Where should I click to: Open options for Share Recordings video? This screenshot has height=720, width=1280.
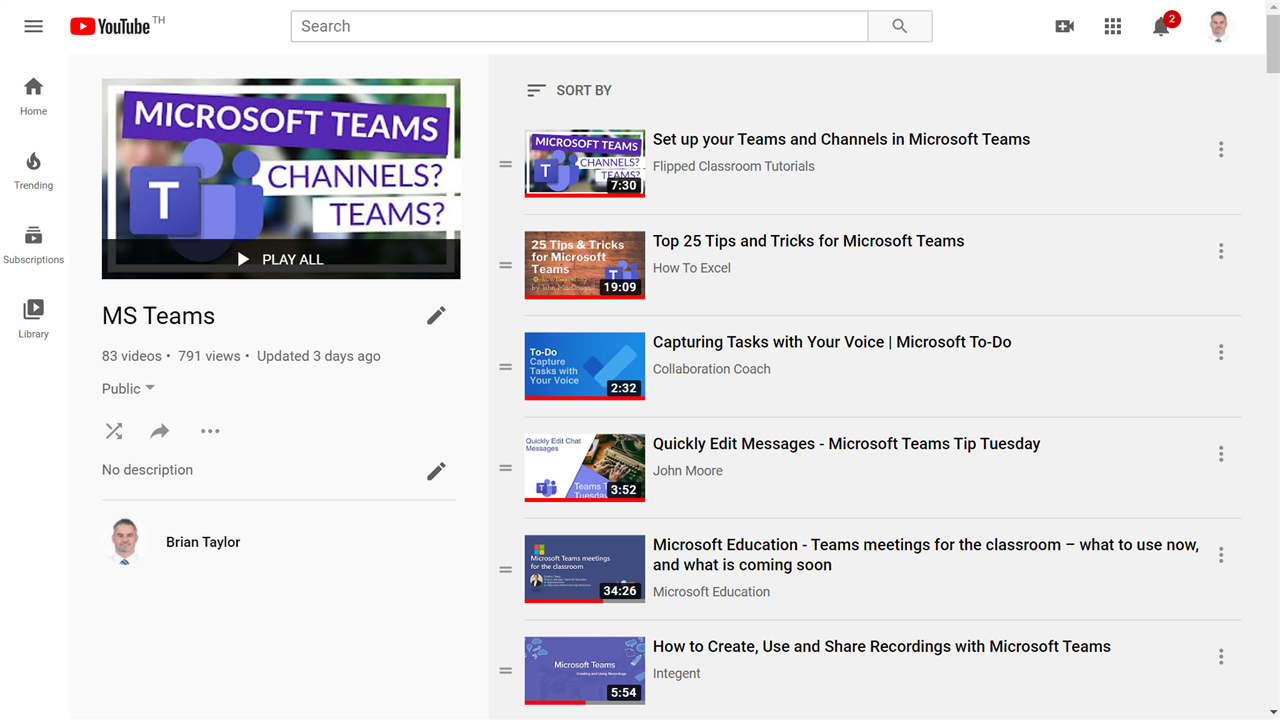[x=1221, y=657]
